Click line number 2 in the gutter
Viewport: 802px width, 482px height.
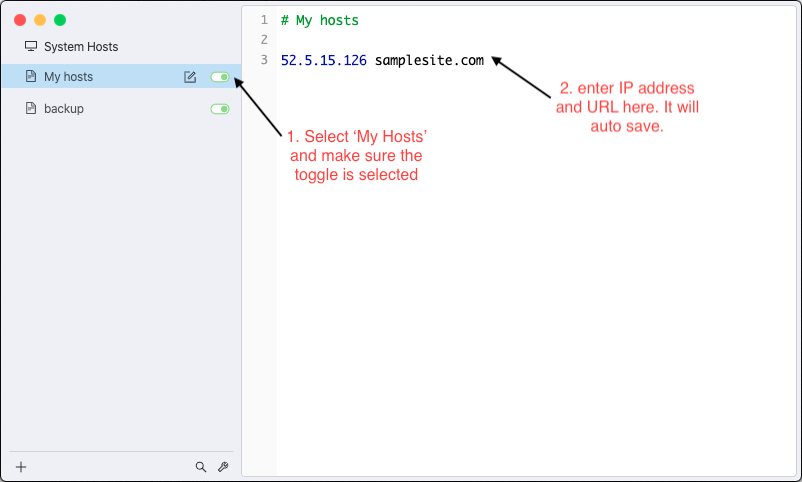coord(263,40)
